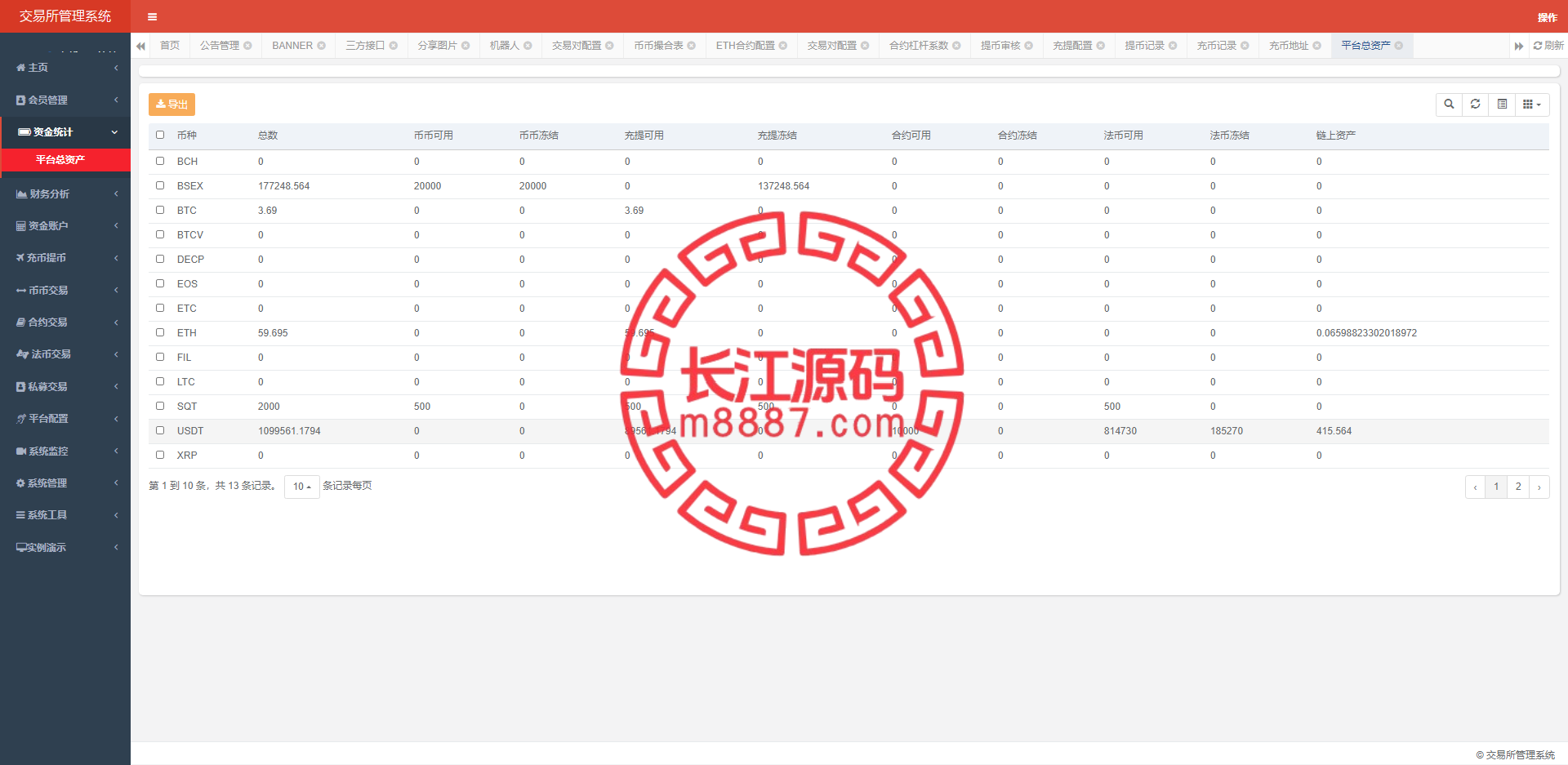Screen dimensions: 1568x765
Task: Expand the 平台配置 sidebar menu
Action: pos(65,418)
